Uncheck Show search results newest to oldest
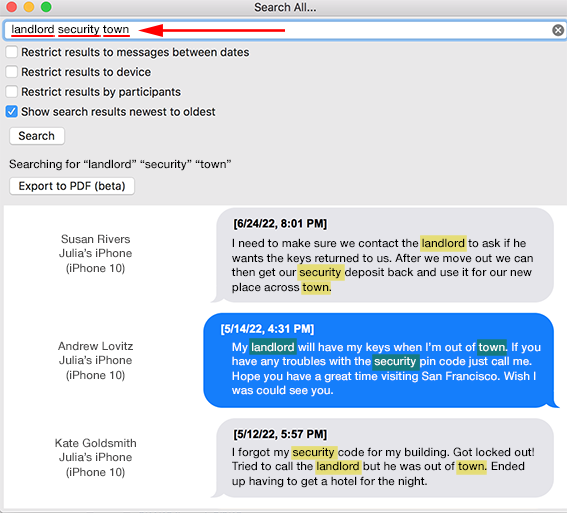This screenshot has width=567, height=513. (12, 111)
